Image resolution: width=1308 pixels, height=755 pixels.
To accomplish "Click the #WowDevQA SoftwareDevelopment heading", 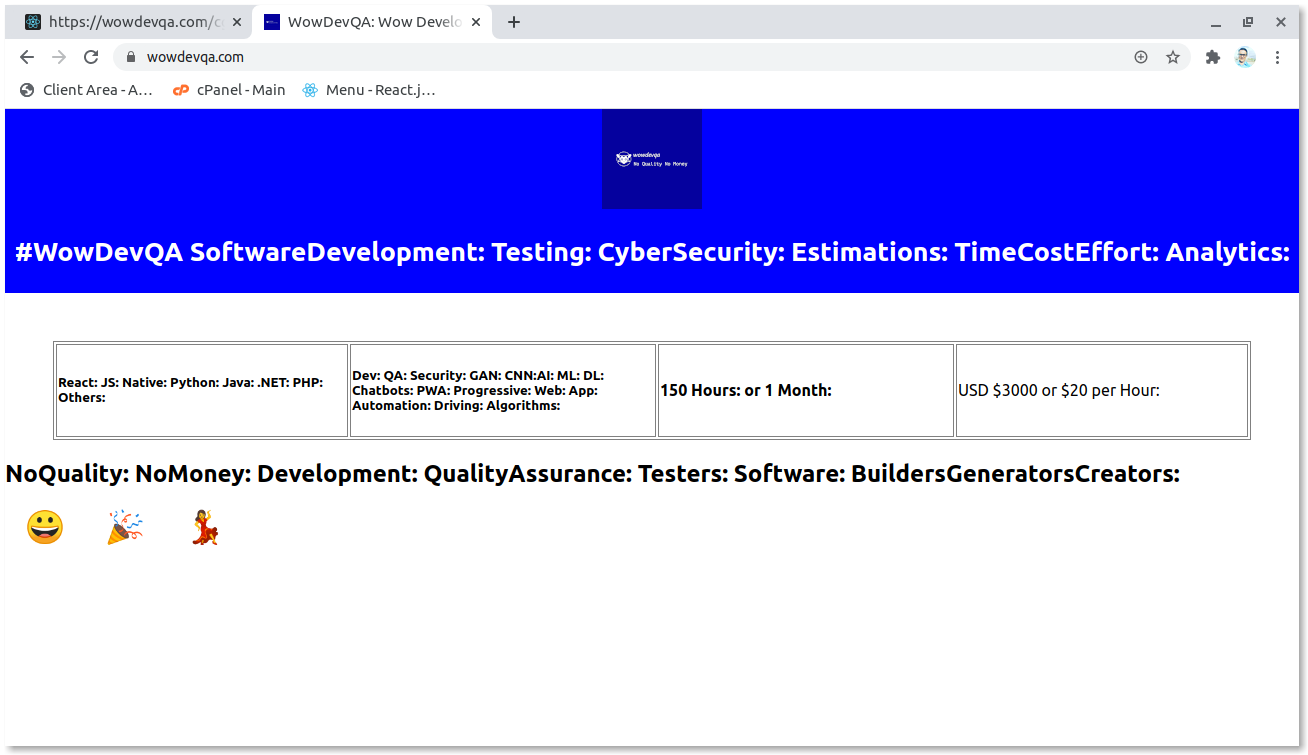I will (x=652, y=252).
